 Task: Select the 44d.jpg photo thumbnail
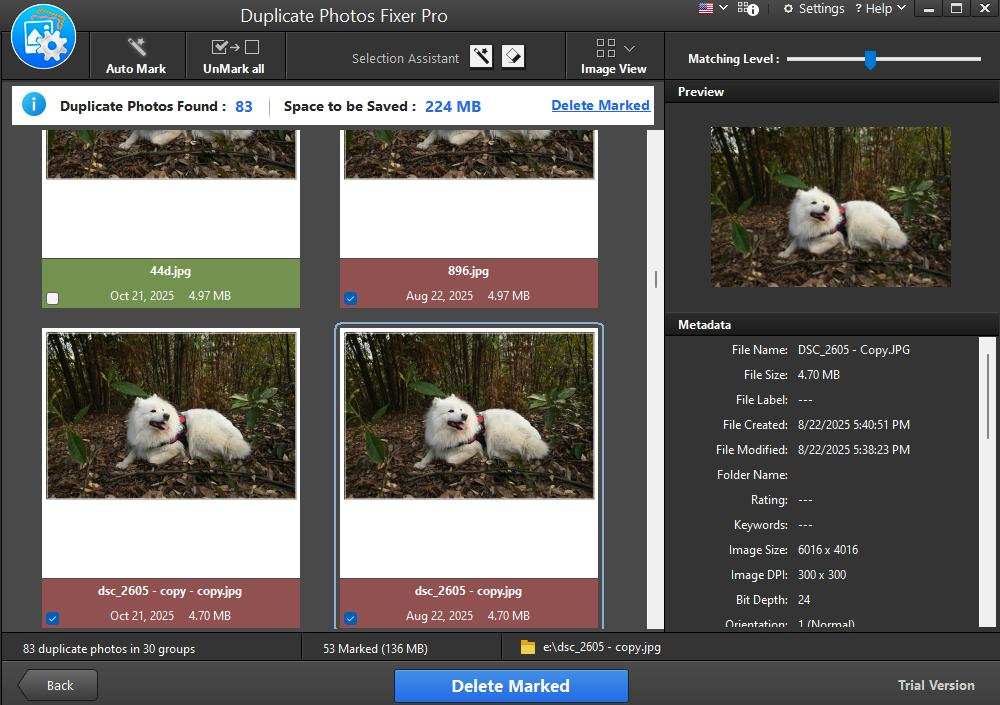click(171, 154)
